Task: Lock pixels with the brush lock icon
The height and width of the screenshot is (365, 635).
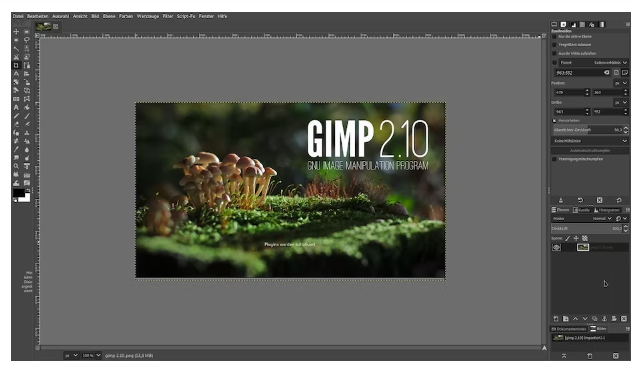Action: (568, 239)
